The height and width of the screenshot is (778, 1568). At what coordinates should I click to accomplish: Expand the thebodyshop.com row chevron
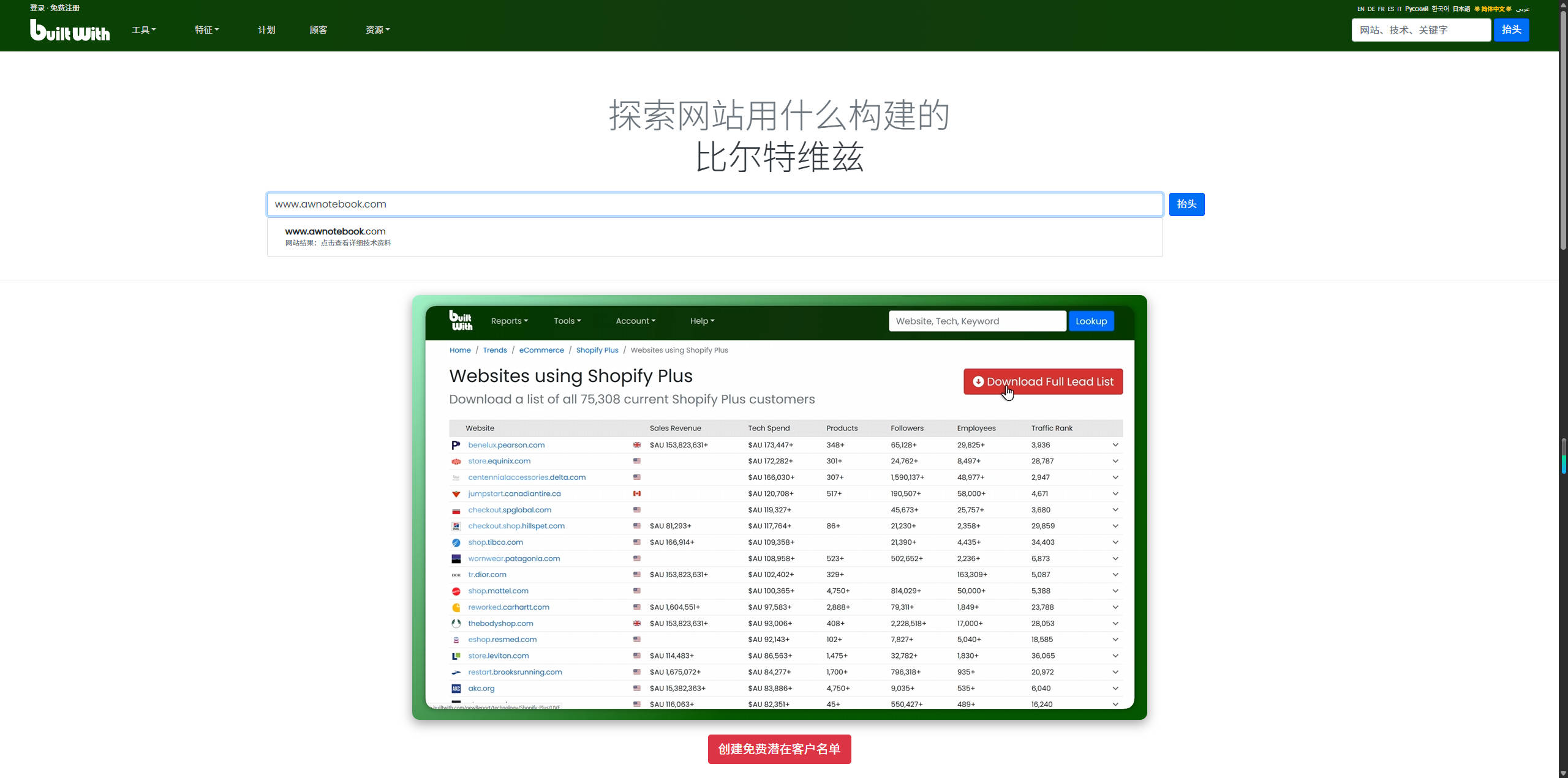pos(1115,623)
